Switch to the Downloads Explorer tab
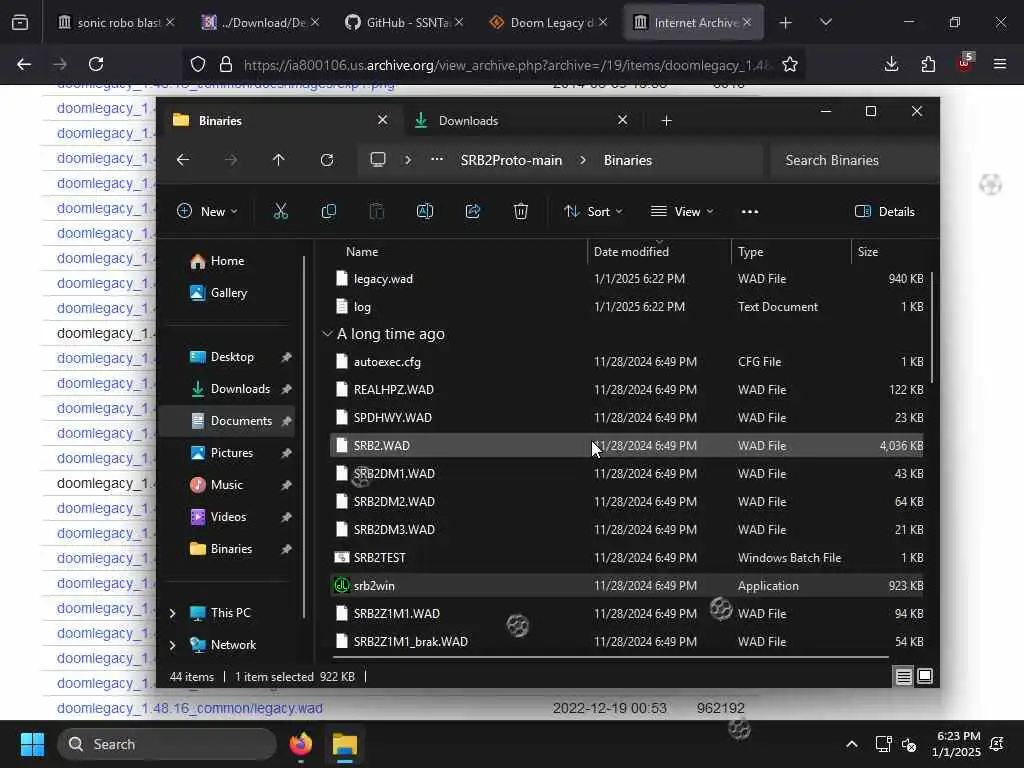 pyautogui.click(x=520, y=121)
